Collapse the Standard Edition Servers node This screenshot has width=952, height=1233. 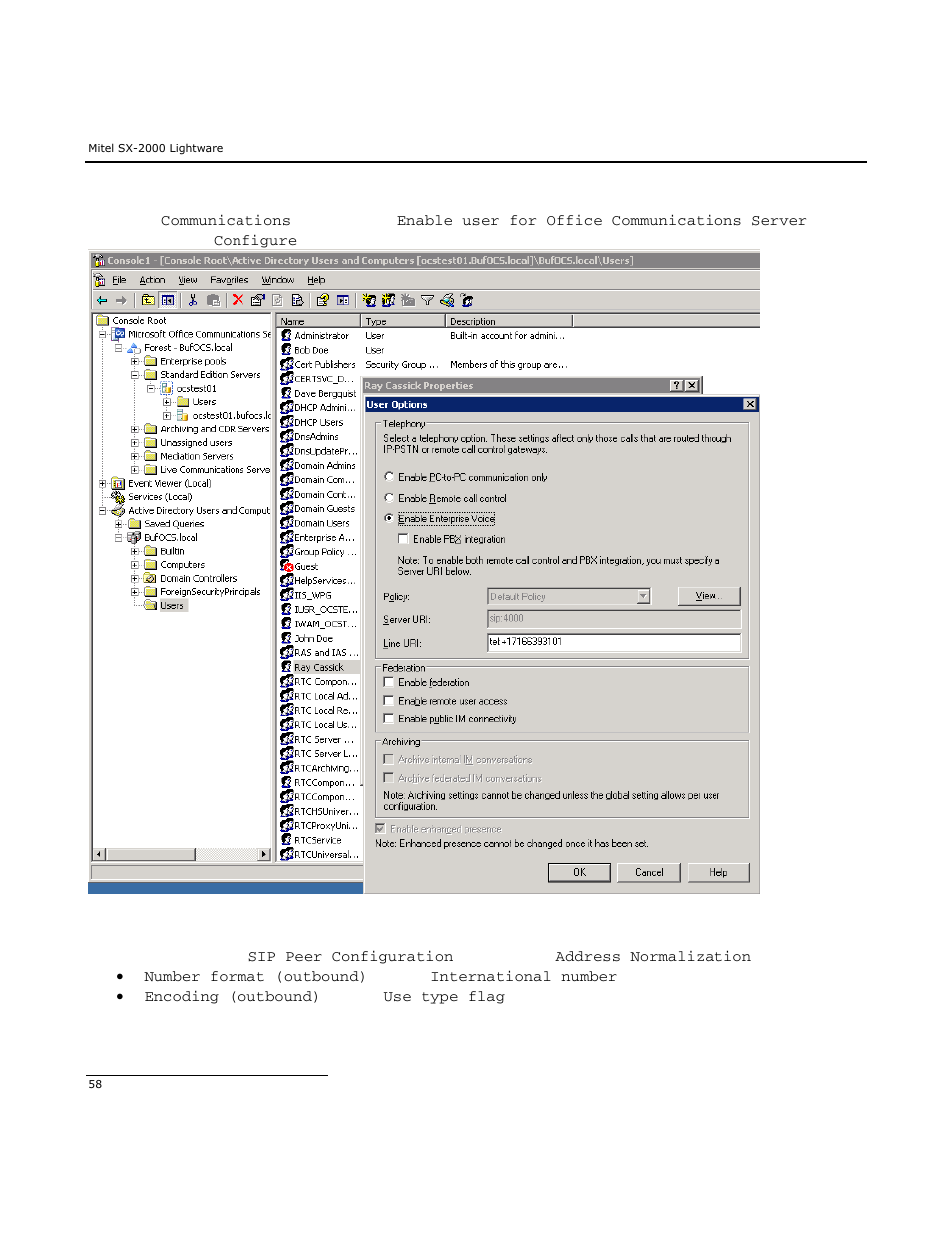coord(135,375)
